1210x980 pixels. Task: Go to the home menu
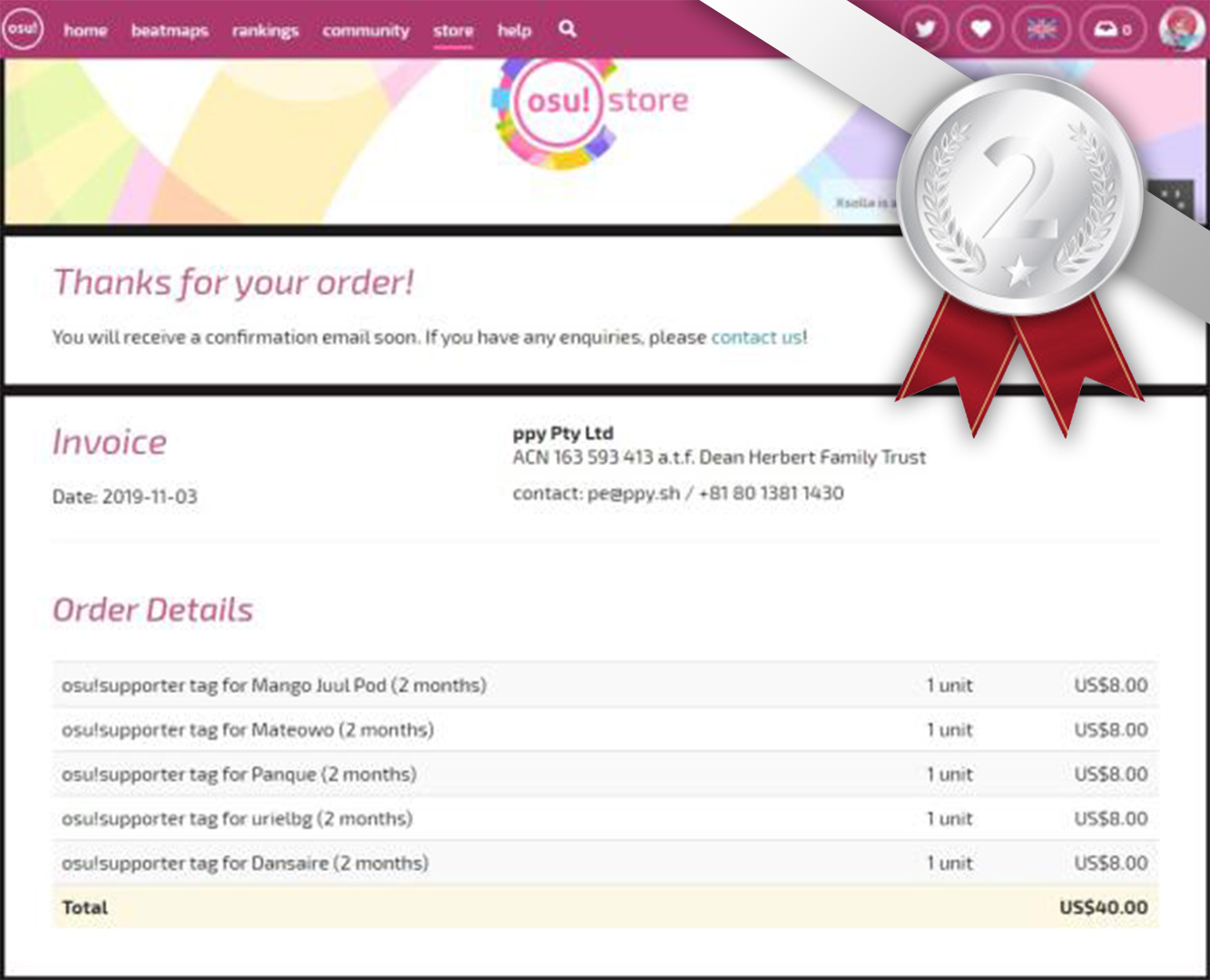[85, 30]
